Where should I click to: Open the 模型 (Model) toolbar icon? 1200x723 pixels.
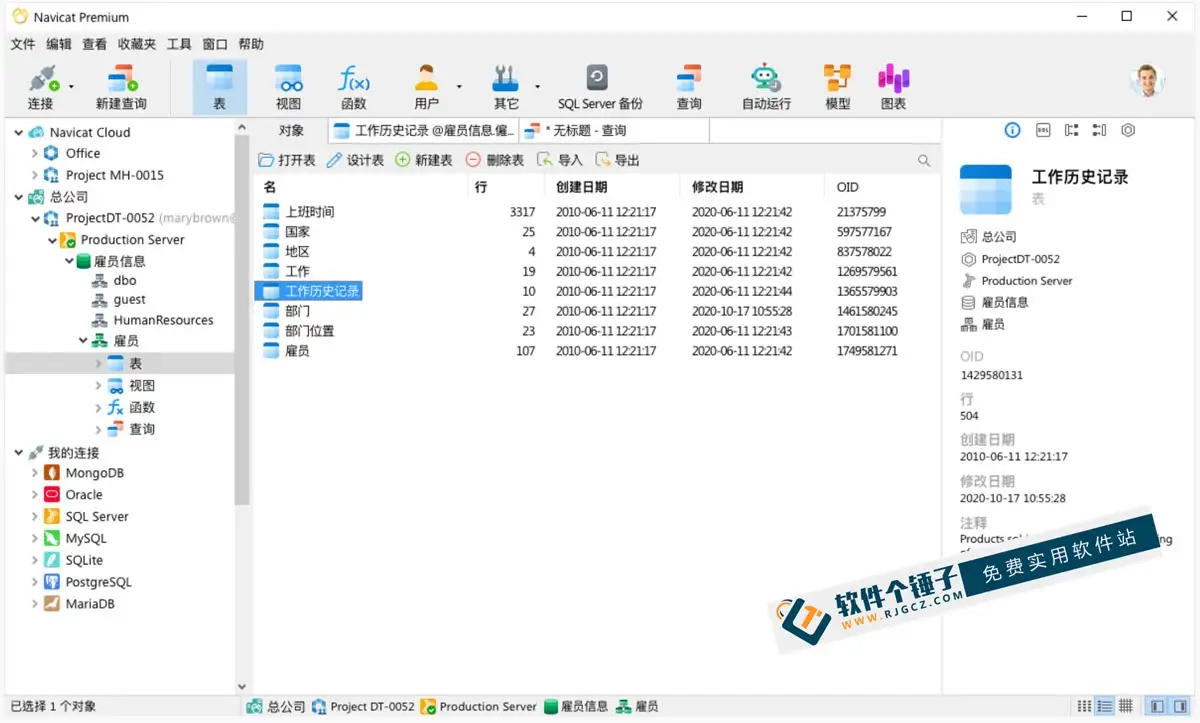837,87
